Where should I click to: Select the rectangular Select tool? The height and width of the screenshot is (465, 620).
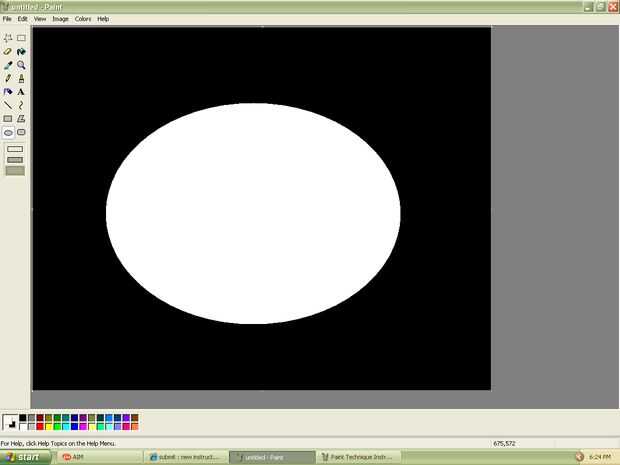click(21, 38)
